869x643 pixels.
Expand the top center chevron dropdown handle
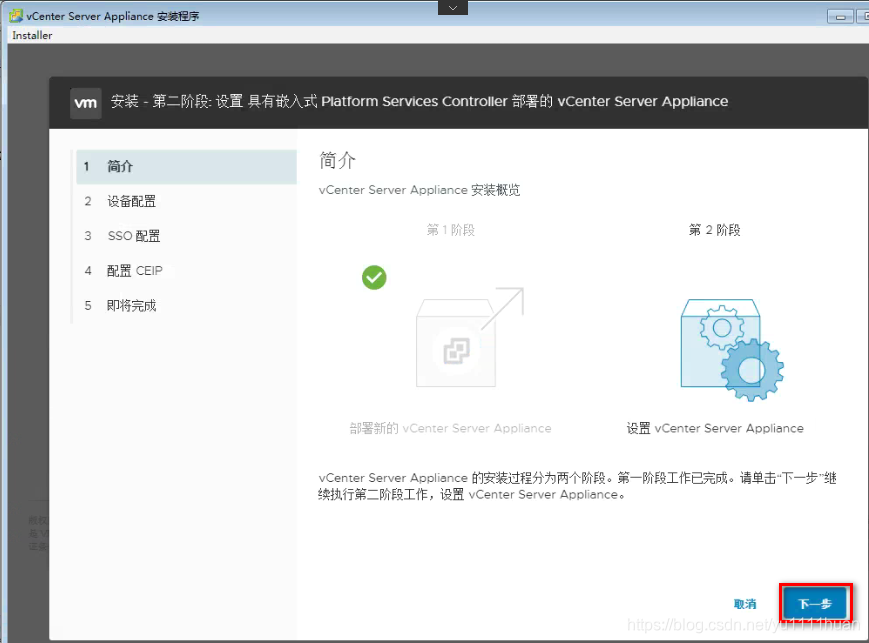point(453,8)
